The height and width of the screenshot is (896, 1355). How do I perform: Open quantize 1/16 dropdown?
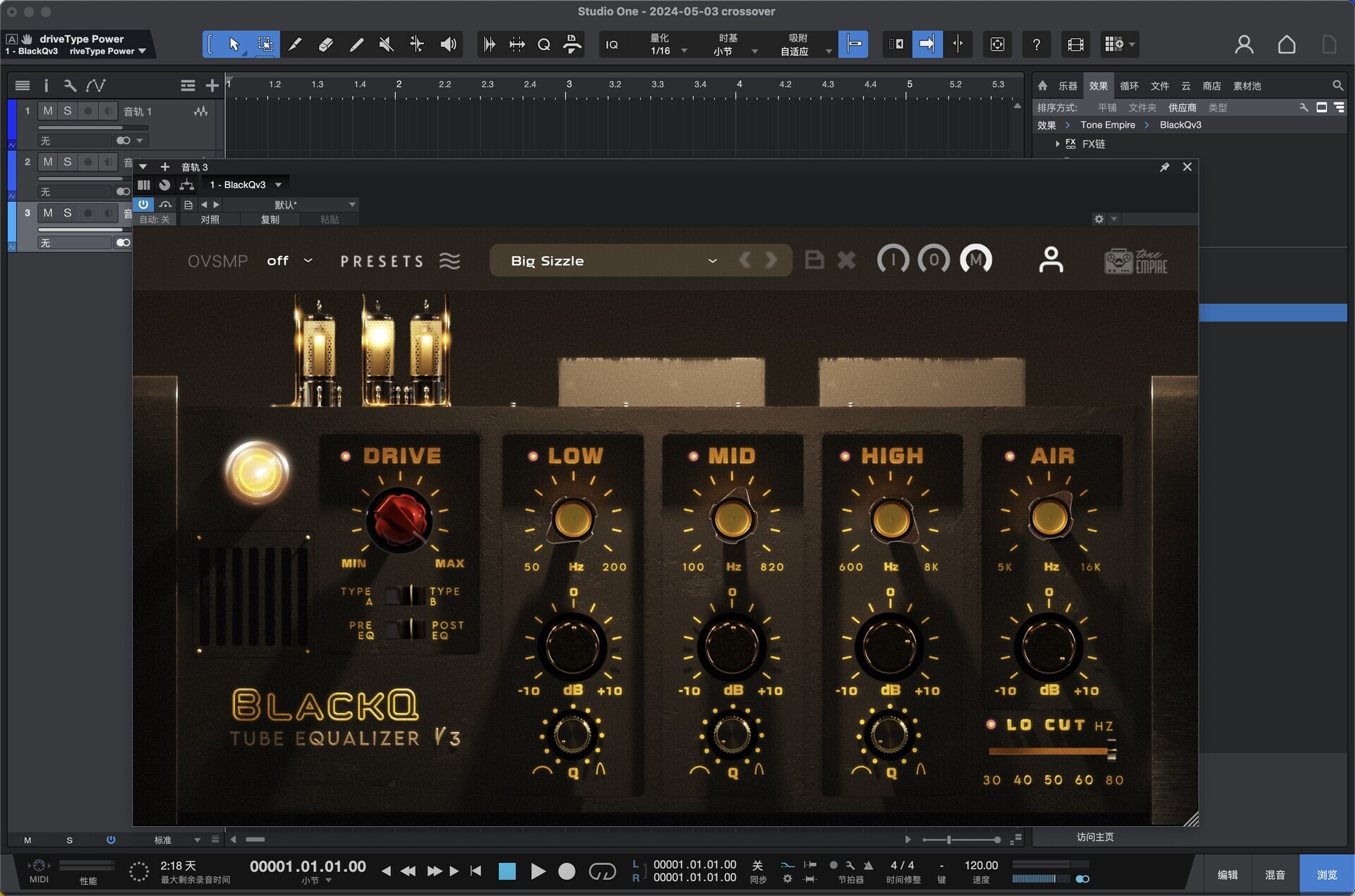click(x=667, y=51)
